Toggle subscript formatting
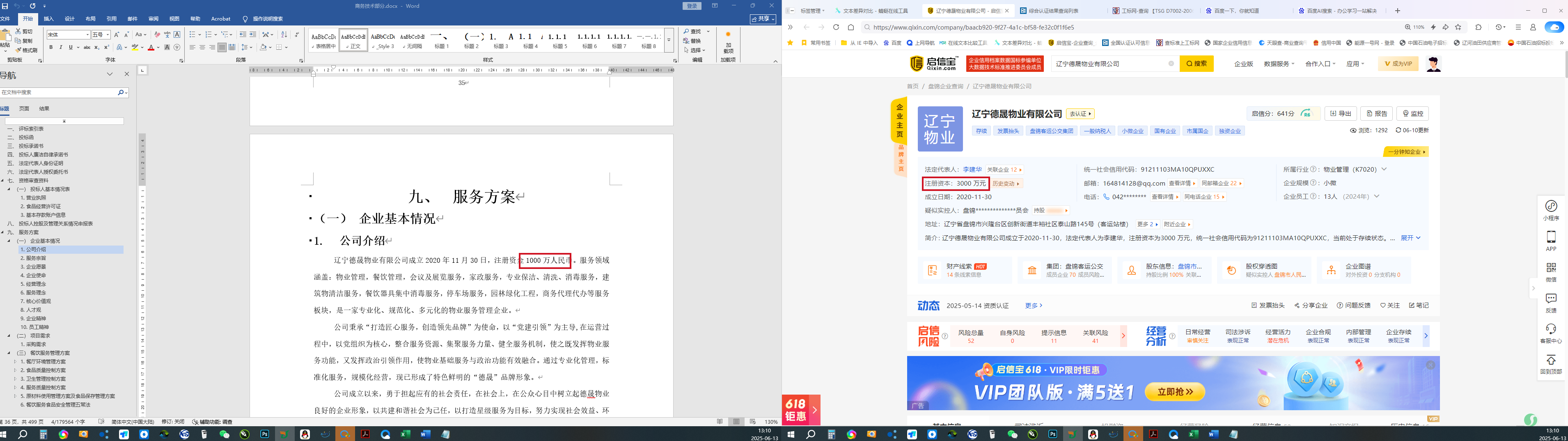 click(x=97, y=48)
